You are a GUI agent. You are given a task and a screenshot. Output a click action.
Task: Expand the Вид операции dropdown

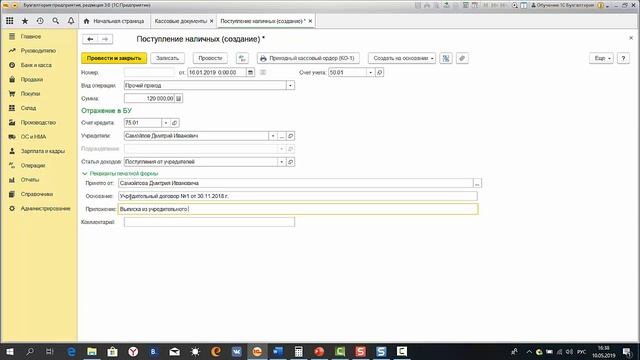(290, 86)
